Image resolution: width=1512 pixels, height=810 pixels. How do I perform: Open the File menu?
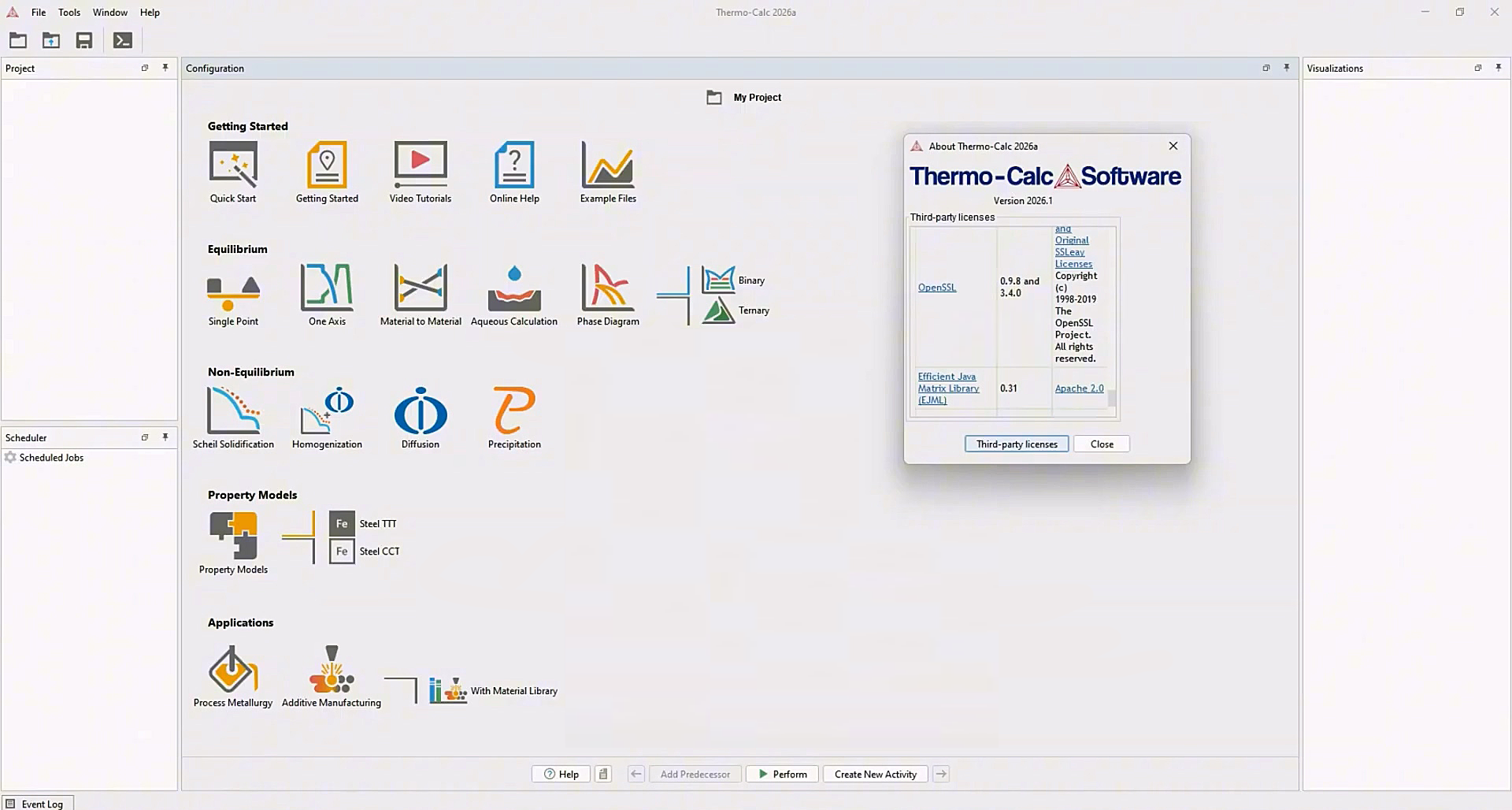(x=39, y=12)
